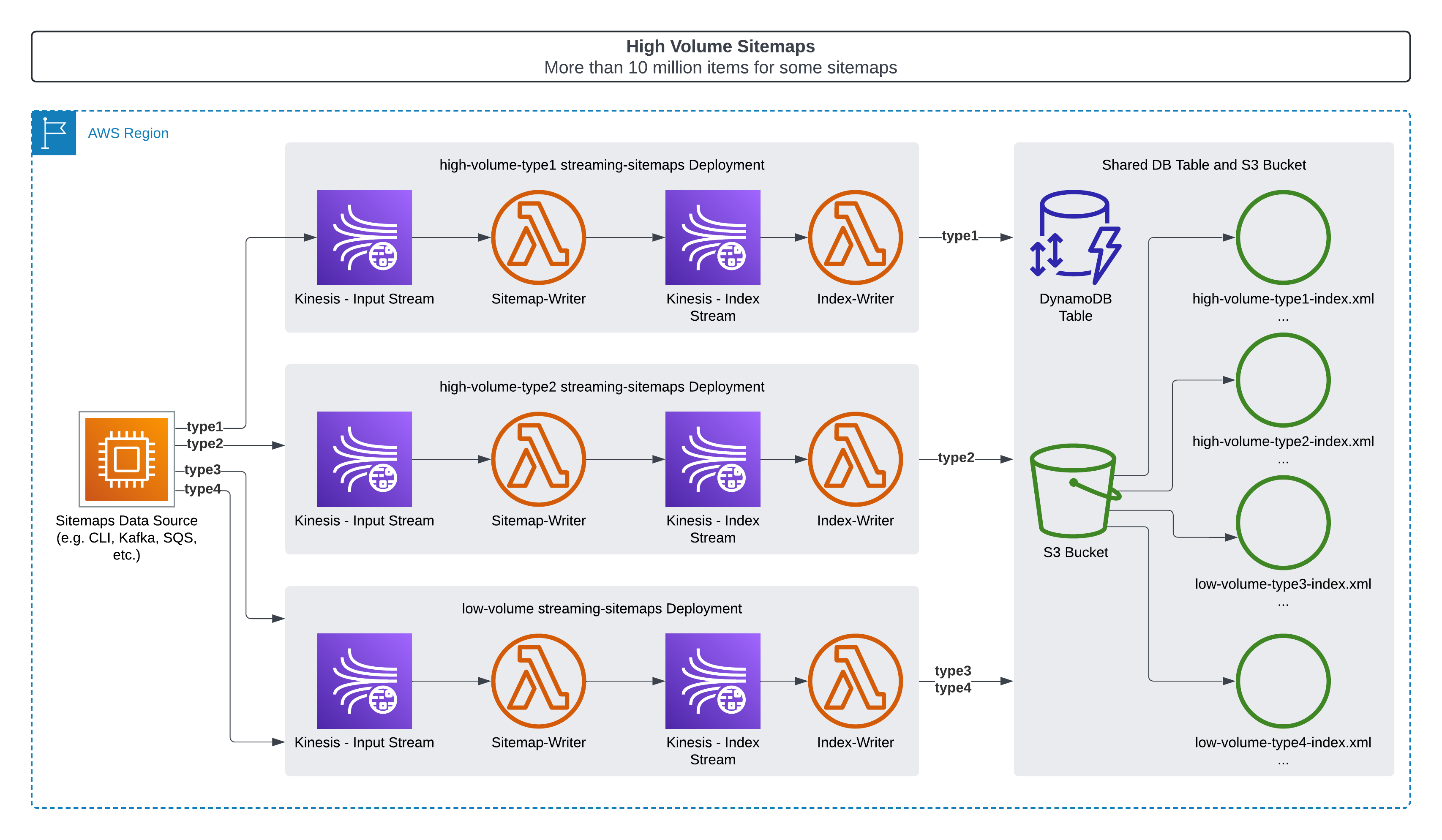Click Sitemap-Writer Lambda icon in low-volume deployment
This screenshot has width=1442, height=840.
click(538, 681)
